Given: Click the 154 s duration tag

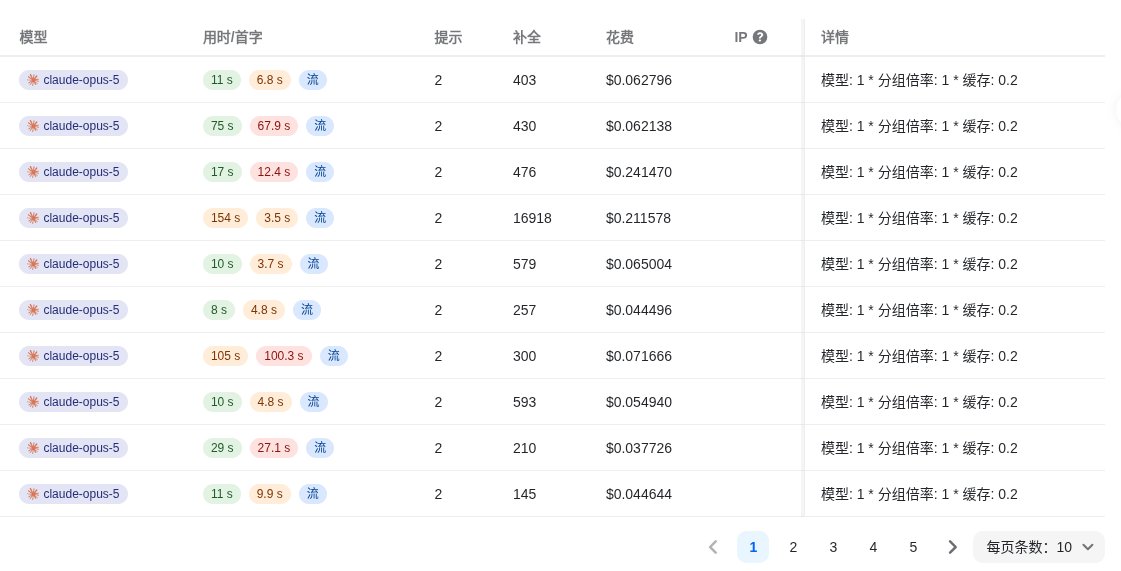Looking at the screenshot, I should [225, 218].
